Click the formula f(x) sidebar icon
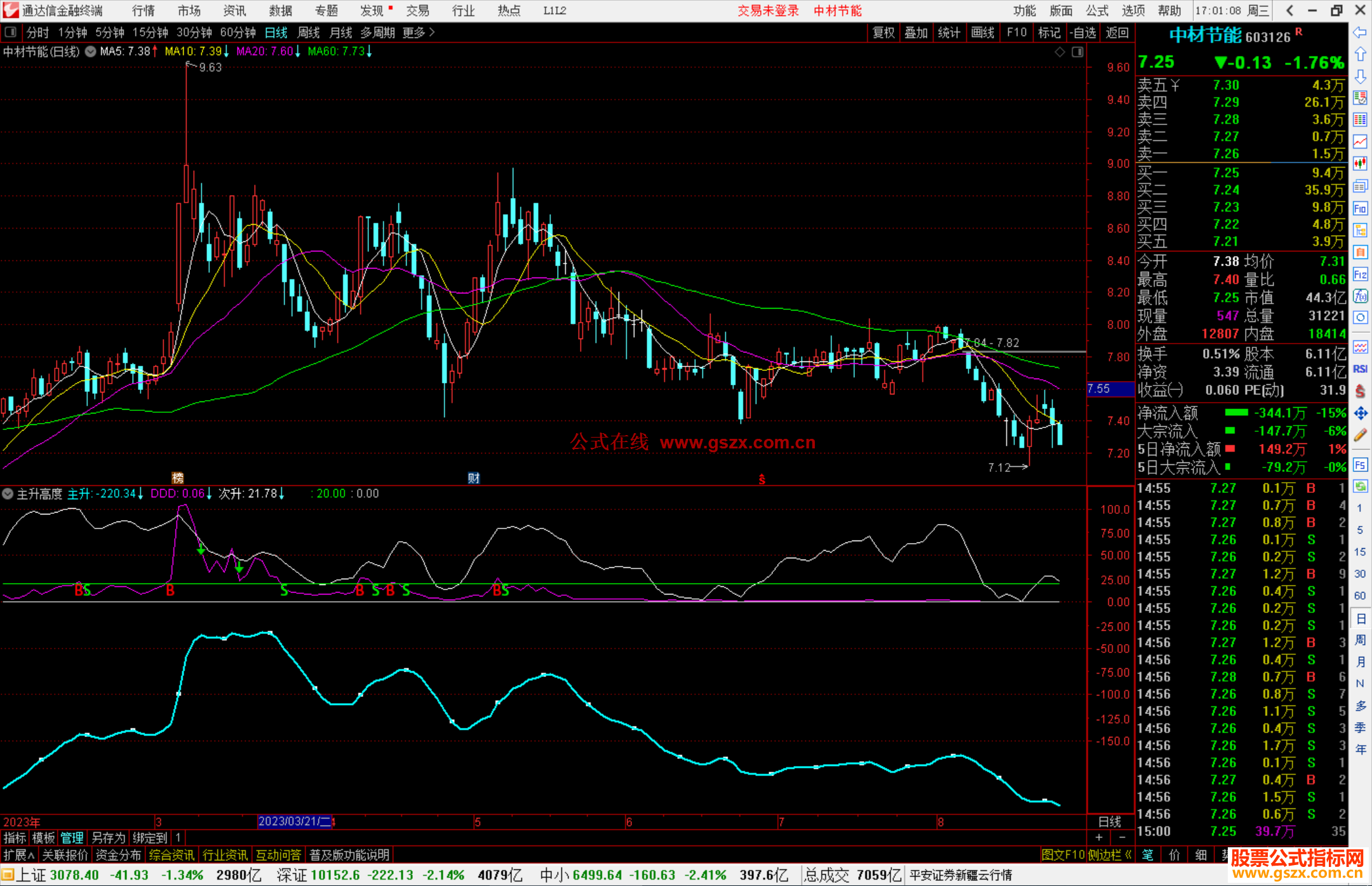Screen dimensions: 1372x886 1360,296
